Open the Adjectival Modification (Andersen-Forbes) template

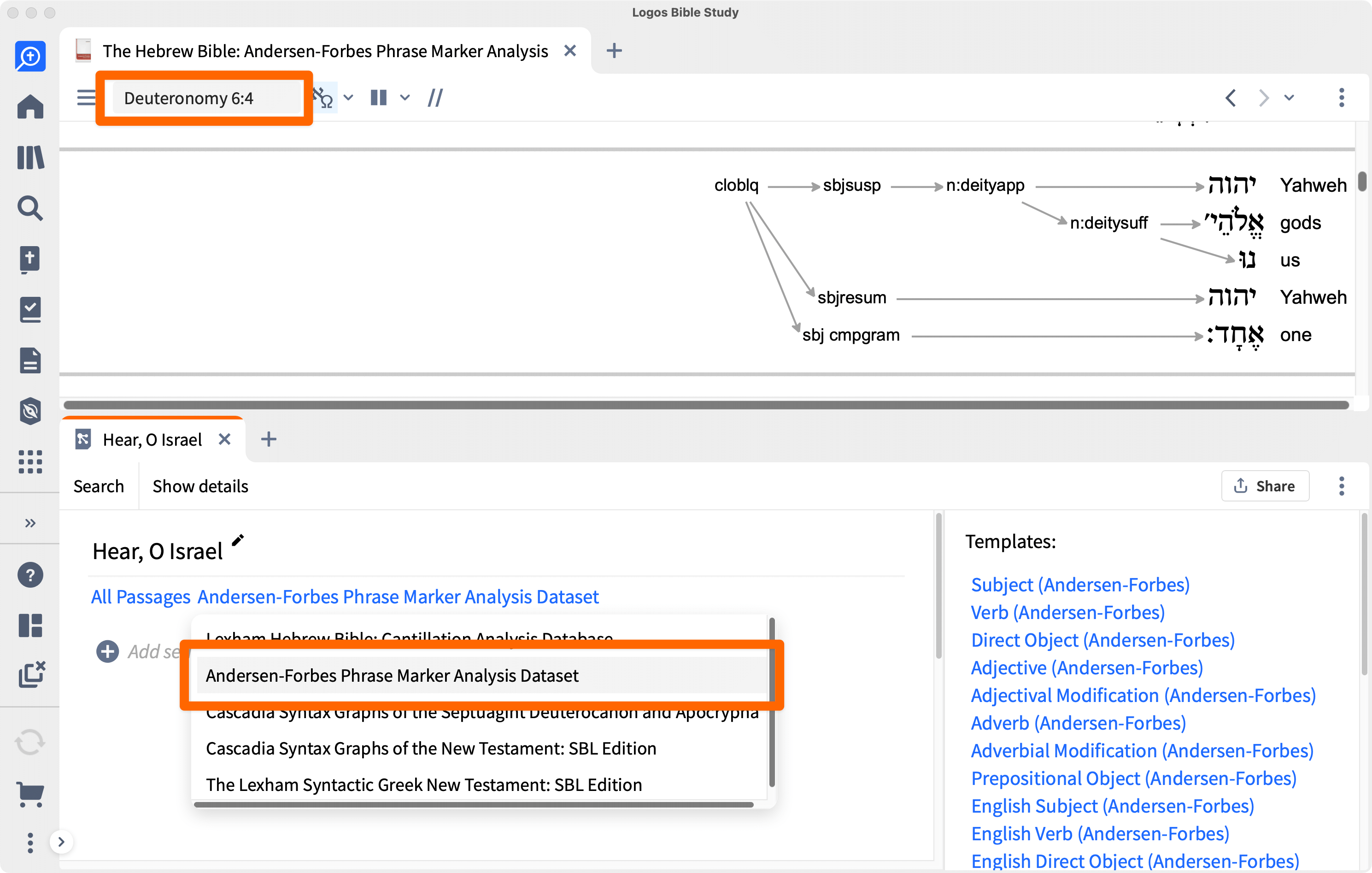[x=1143, y=695]
